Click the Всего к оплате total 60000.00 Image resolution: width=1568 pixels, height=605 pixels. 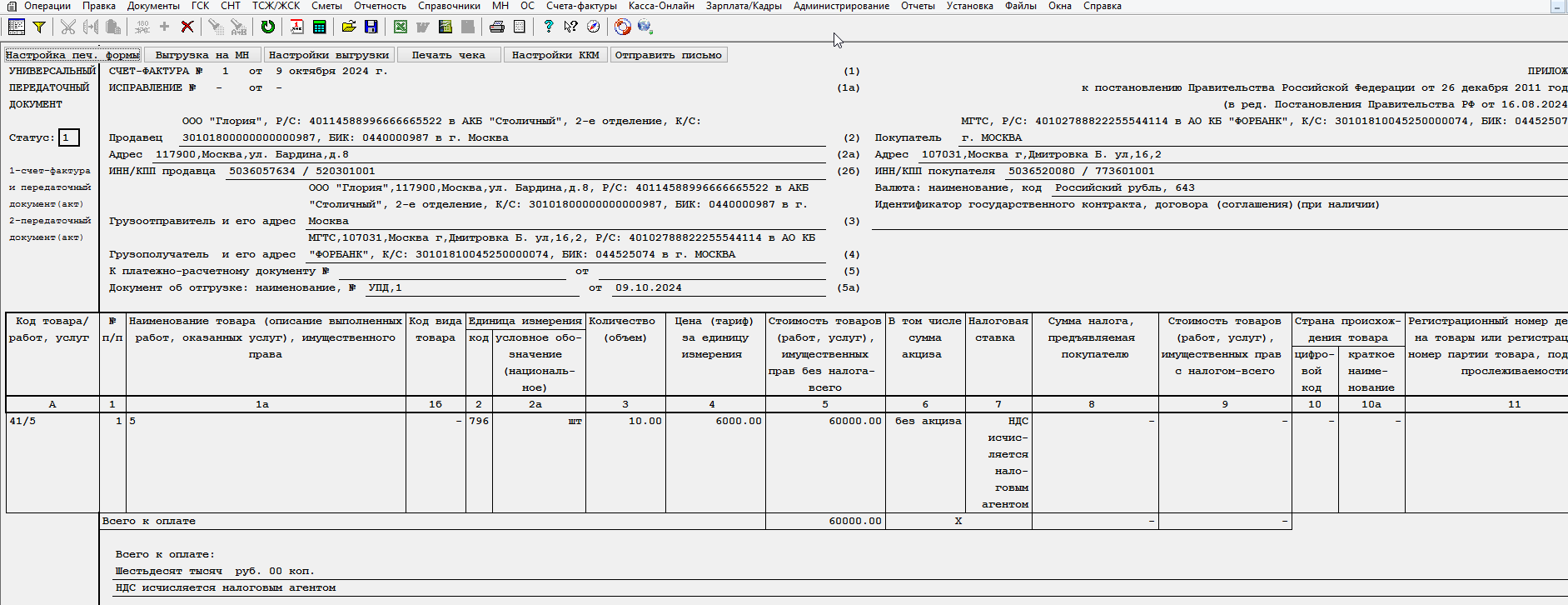[825, 521]
